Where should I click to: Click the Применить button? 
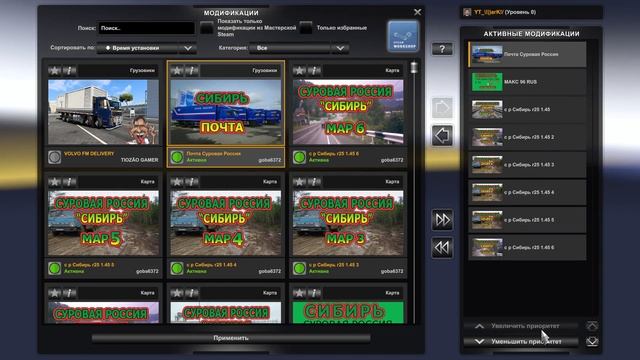pyautogui.click(x=231, y=338)
